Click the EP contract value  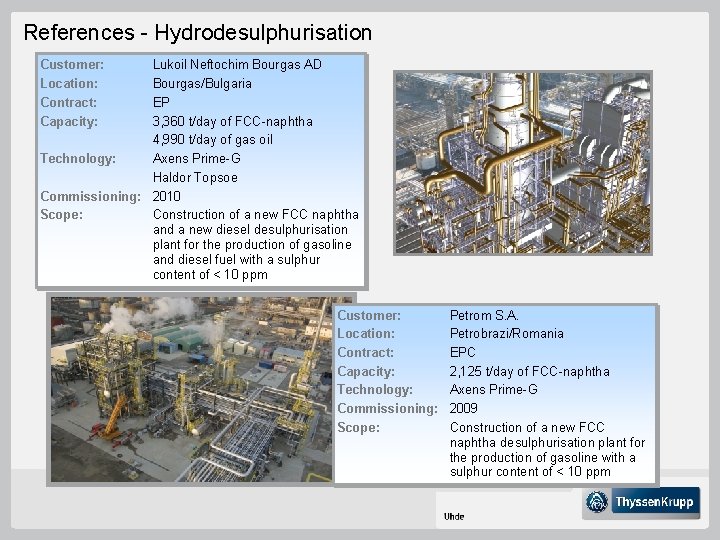(x=161, y=102)
